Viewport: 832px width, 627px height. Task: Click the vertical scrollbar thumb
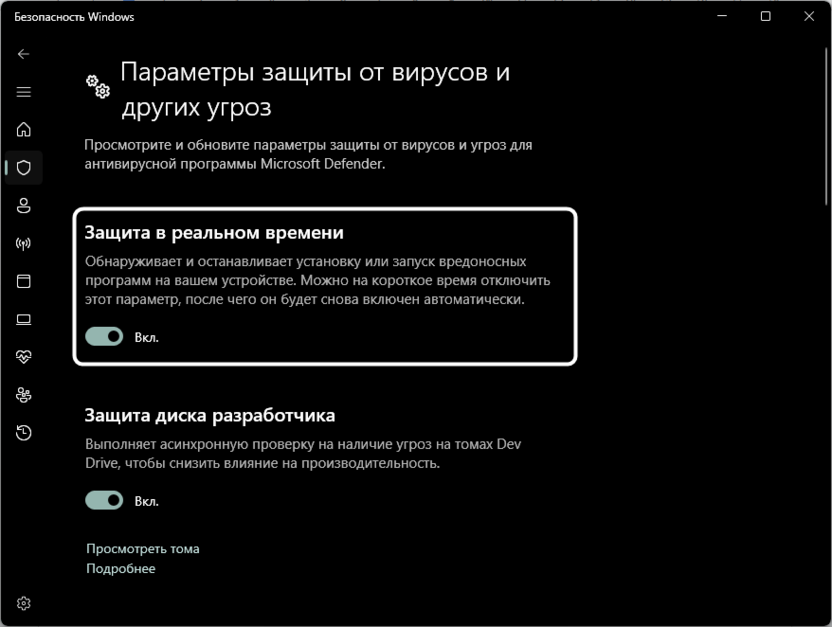(x=826, y=126)
